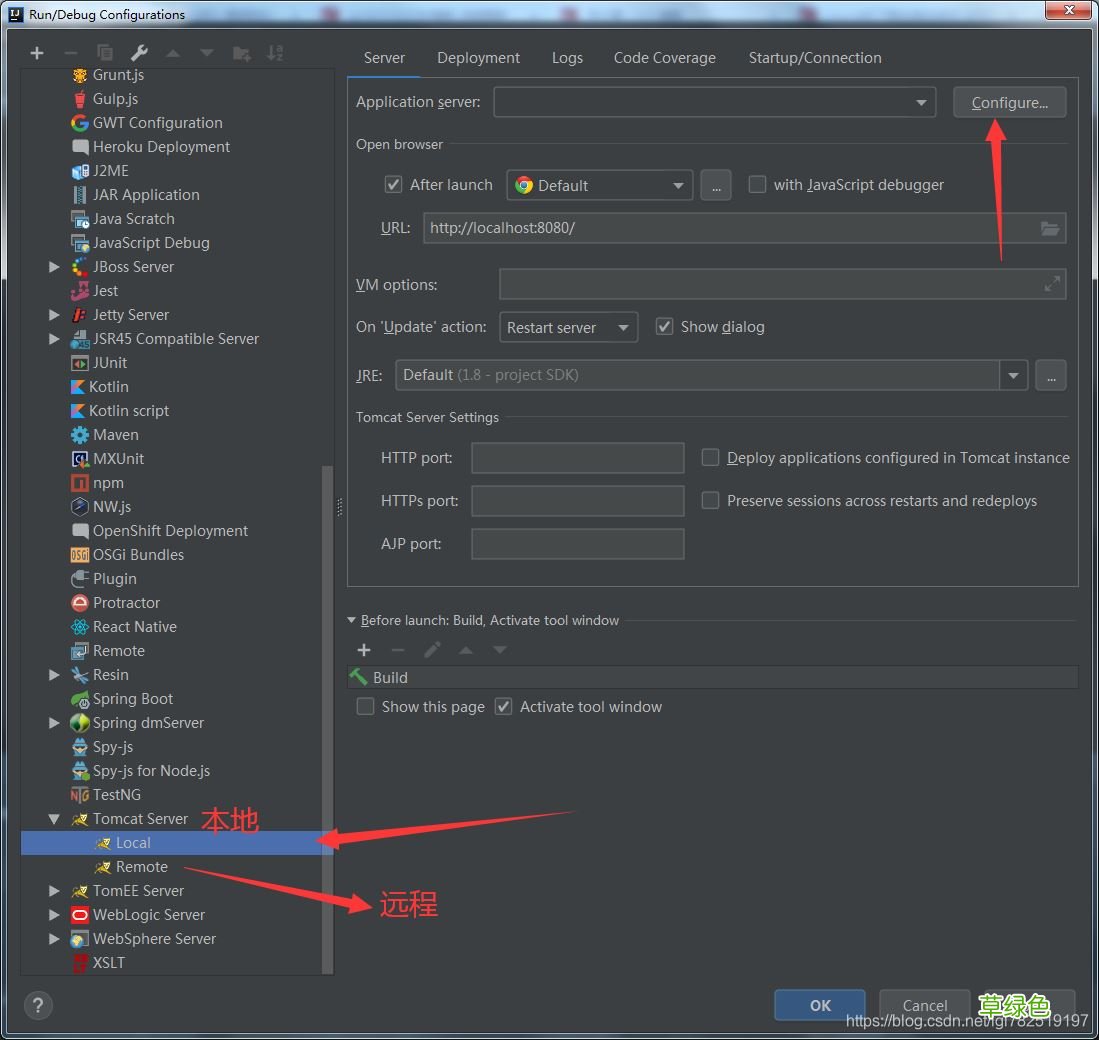Expand the JBoss Server tree node
This screenshot has height=1040, width=1099.
pyautogui.click(x=55, y=267)
